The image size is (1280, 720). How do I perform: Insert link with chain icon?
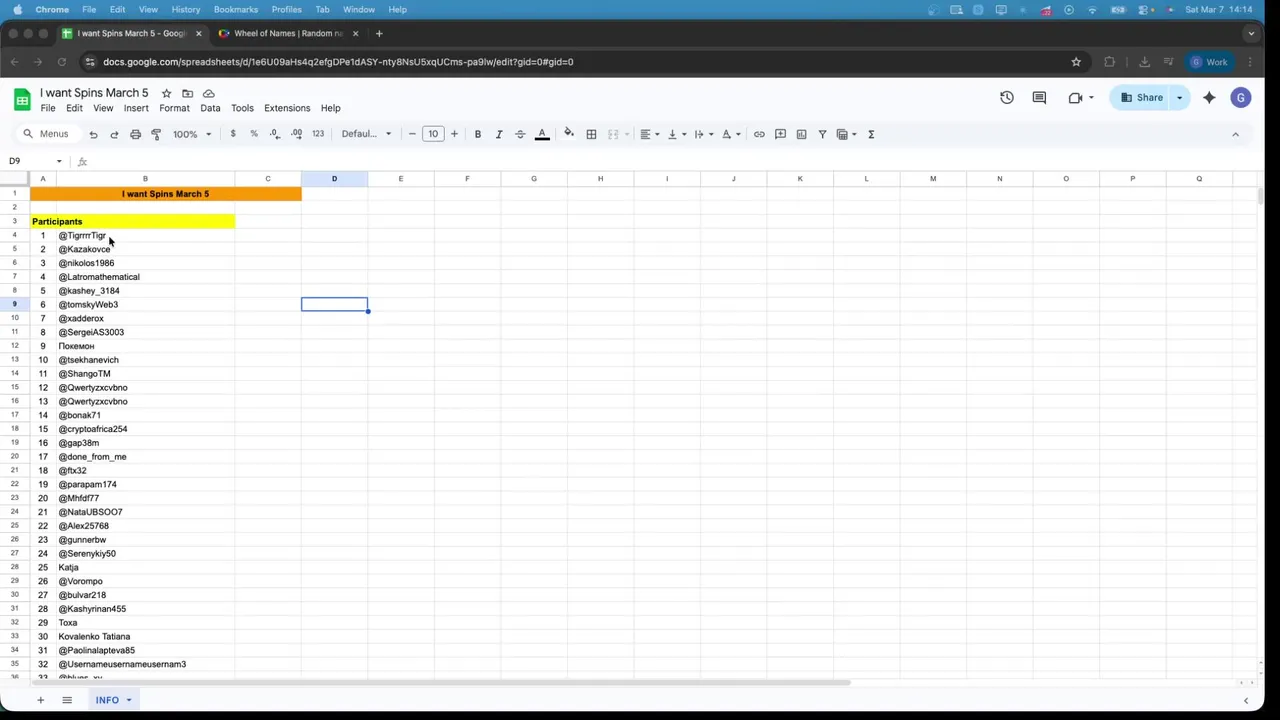[759, 134]
